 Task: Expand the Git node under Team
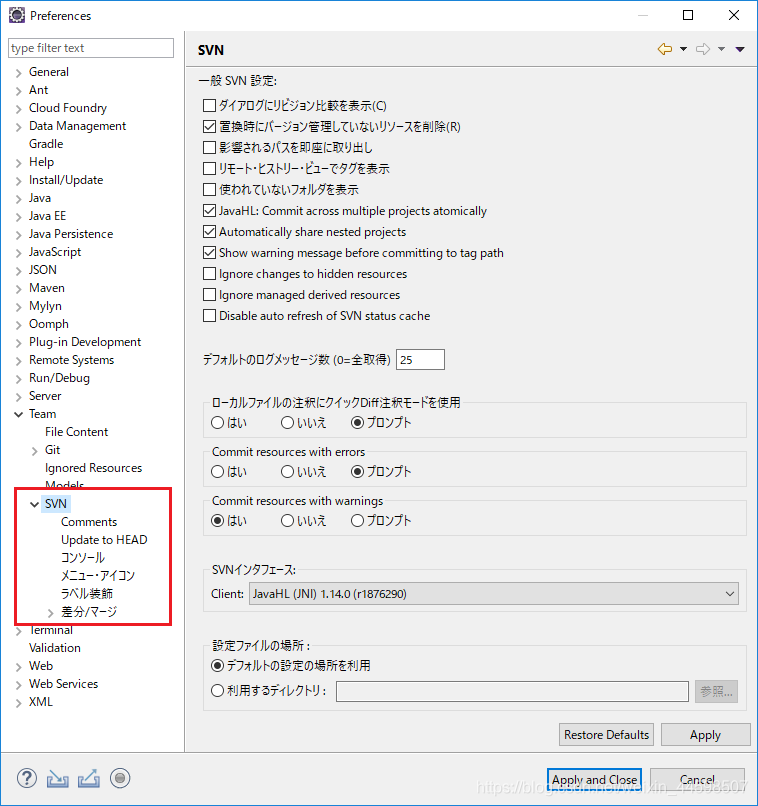point(34,451)
